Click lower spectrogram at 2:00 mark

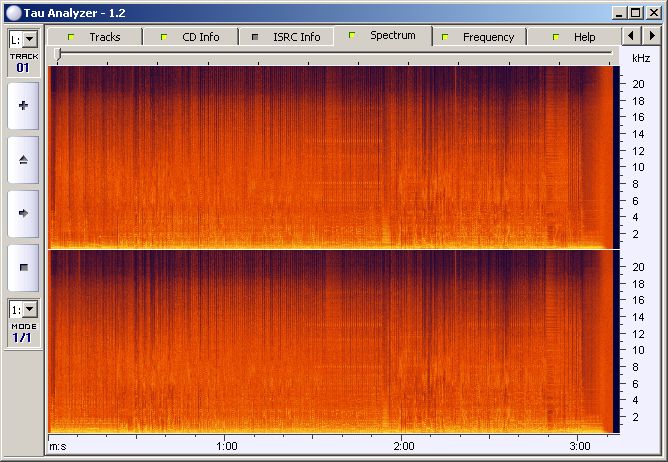click(x=402, y=341)
